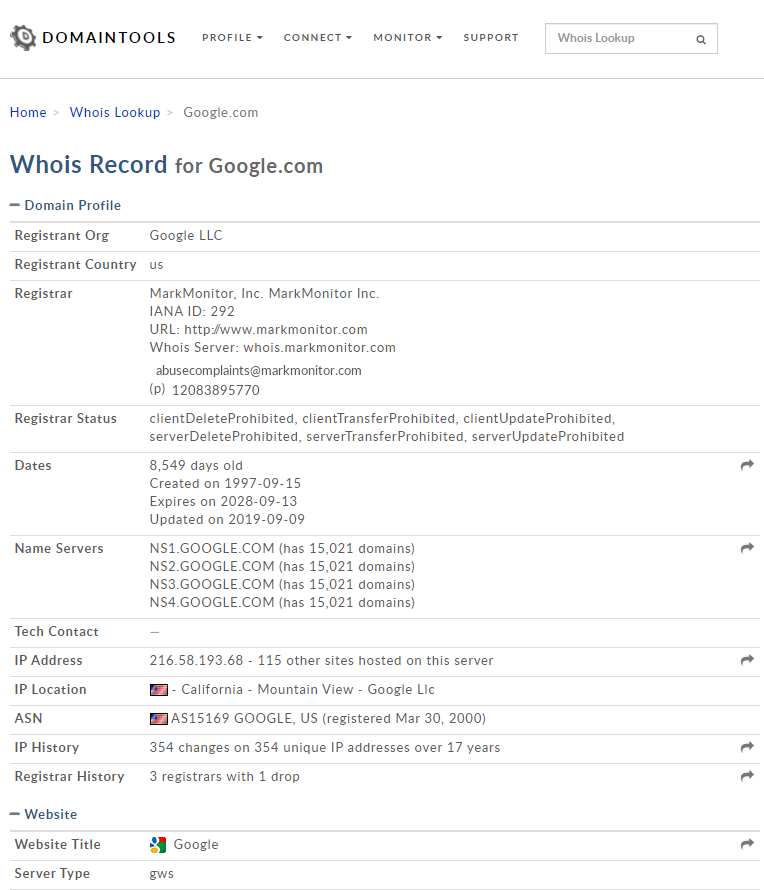This screenshot has width=764, height=890.
Task: Click the share arrow in Dates row
Action: tap(747, 466)
